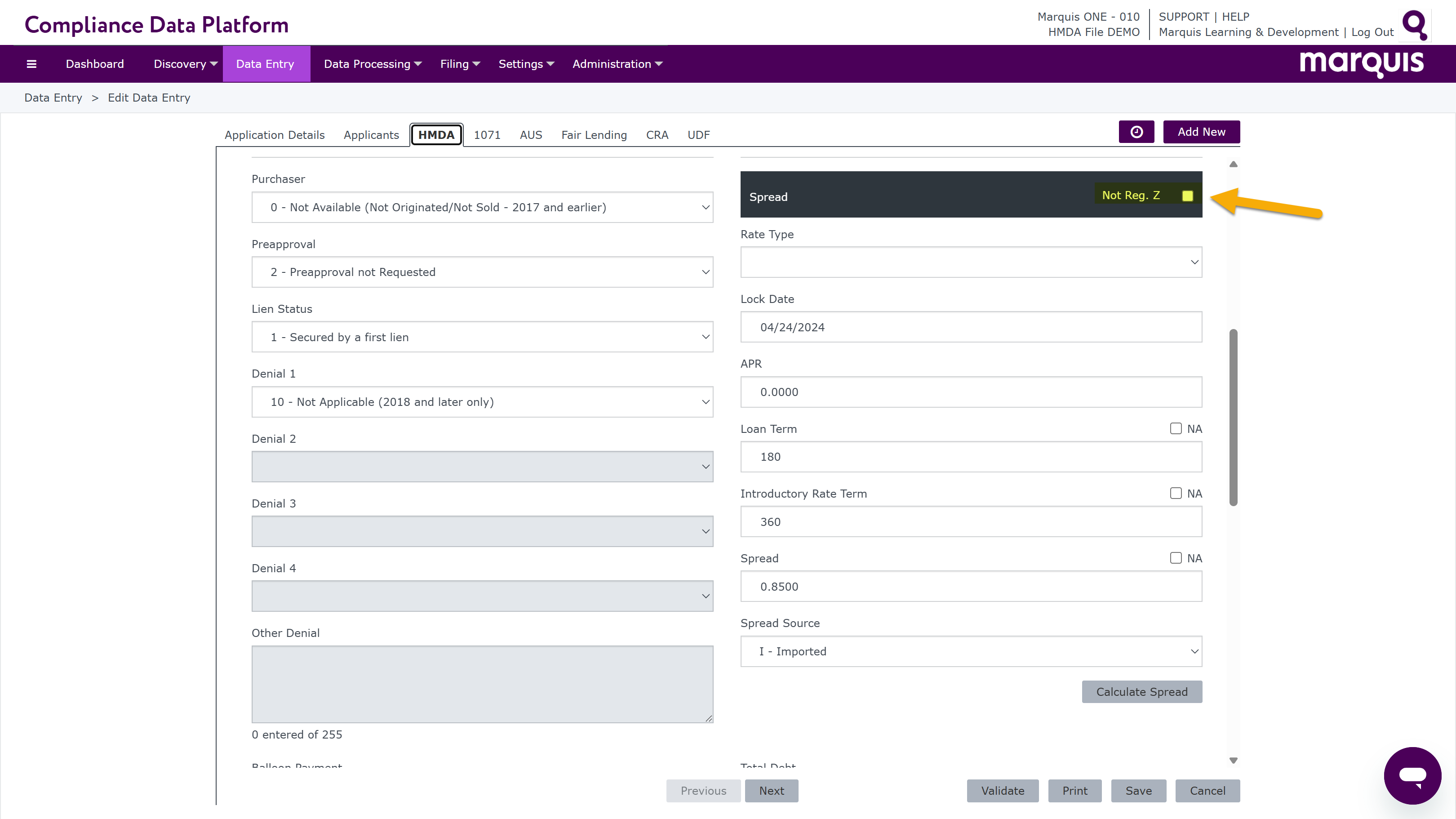
Task: Click the scroll down arrow in the form
Action: click(x=1233, y=760)
